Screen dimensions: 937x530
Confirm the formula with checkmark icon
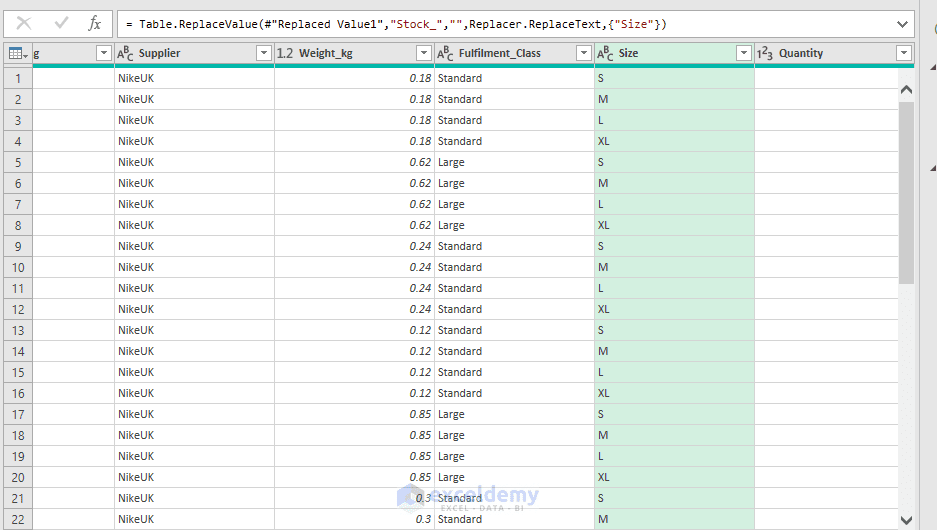(x=61, y=24)
